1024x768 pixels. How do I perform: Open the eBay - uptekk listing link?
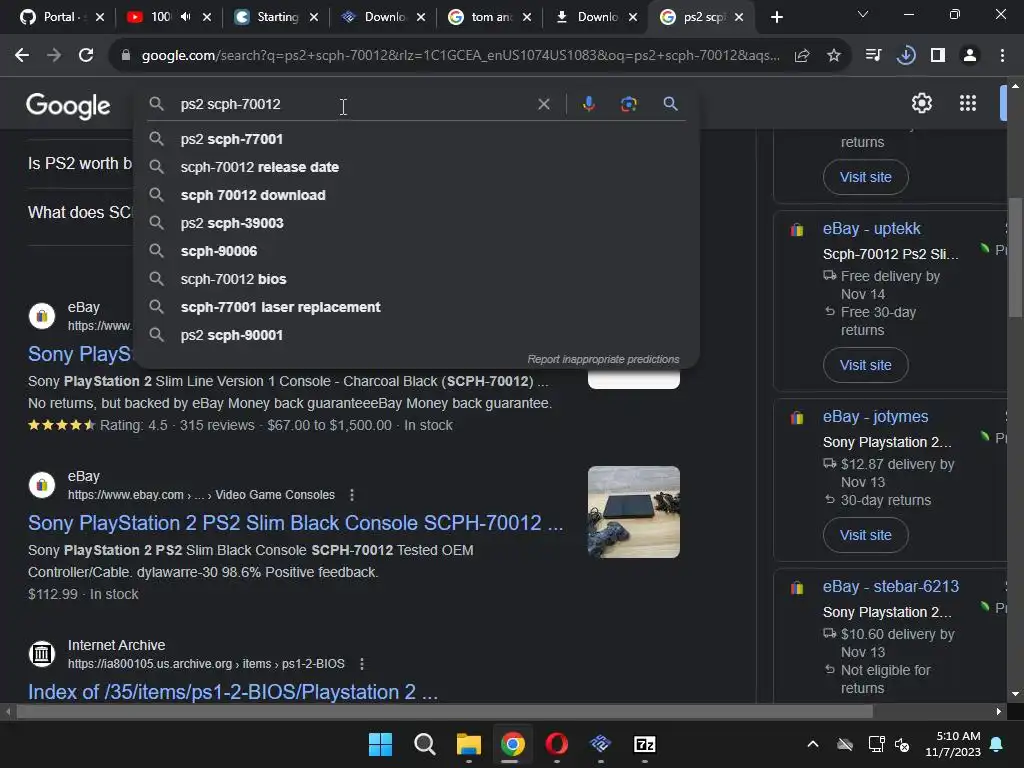pos(871,229)
